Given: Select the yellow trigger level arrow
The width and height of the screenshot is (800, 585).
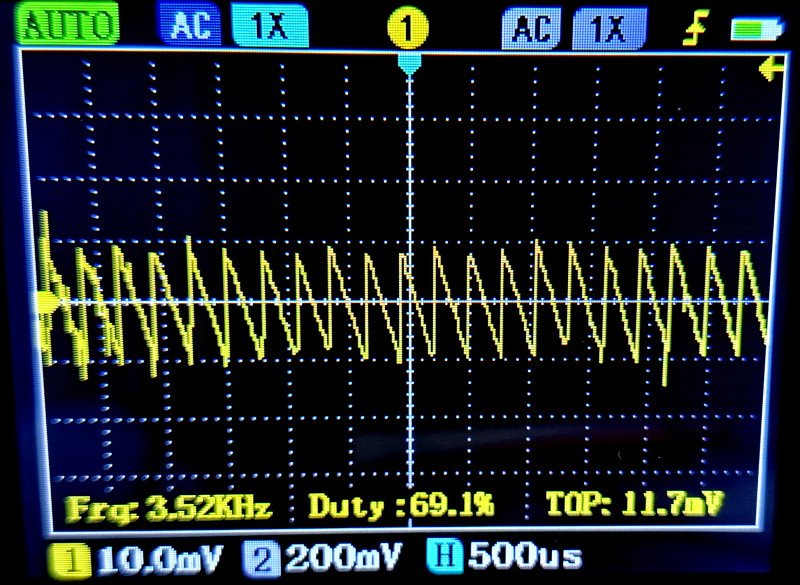Looking at the screenshot, I should coord(769,70).
